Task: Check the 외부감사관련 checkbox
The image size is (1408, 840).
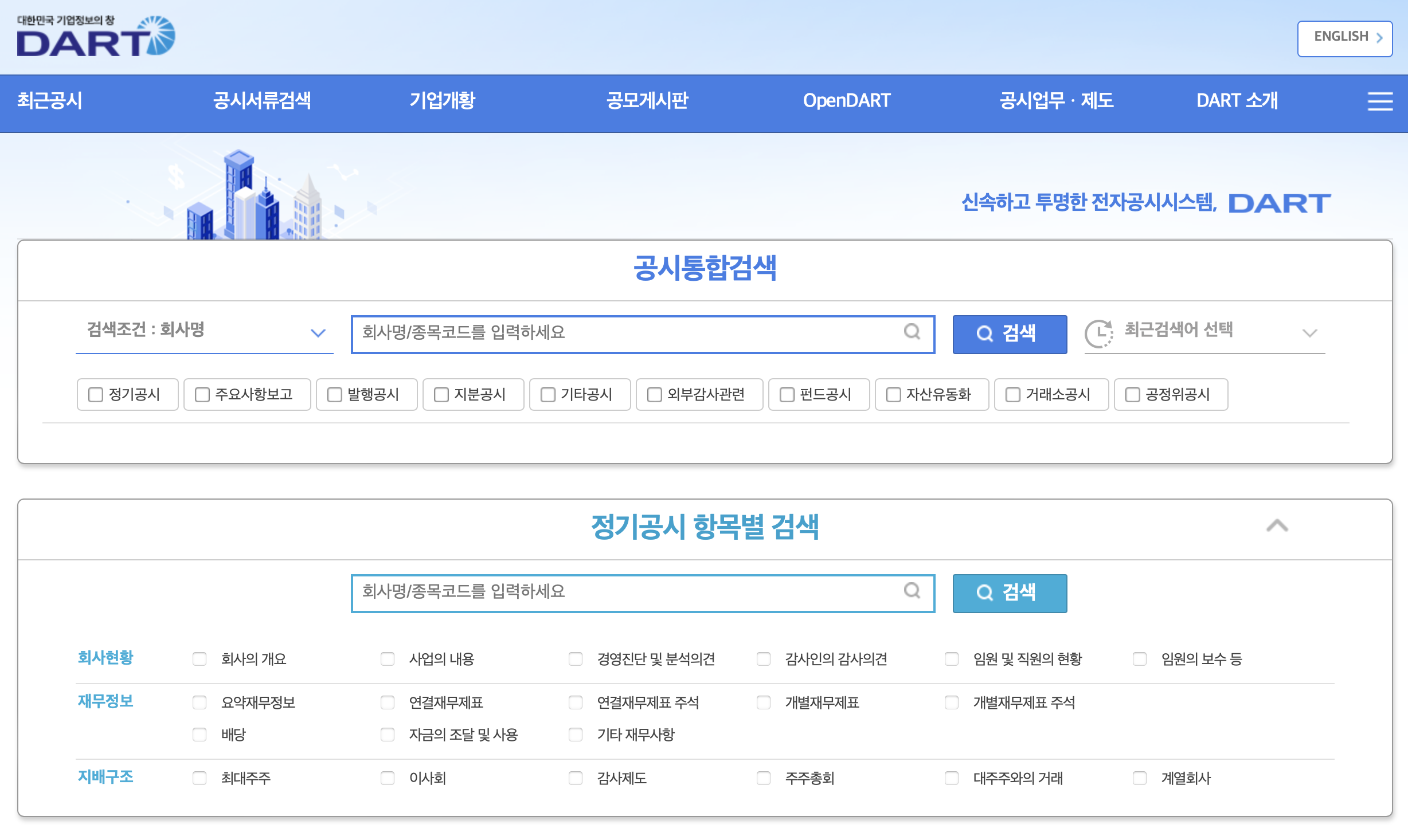Action: click(654, 395)
